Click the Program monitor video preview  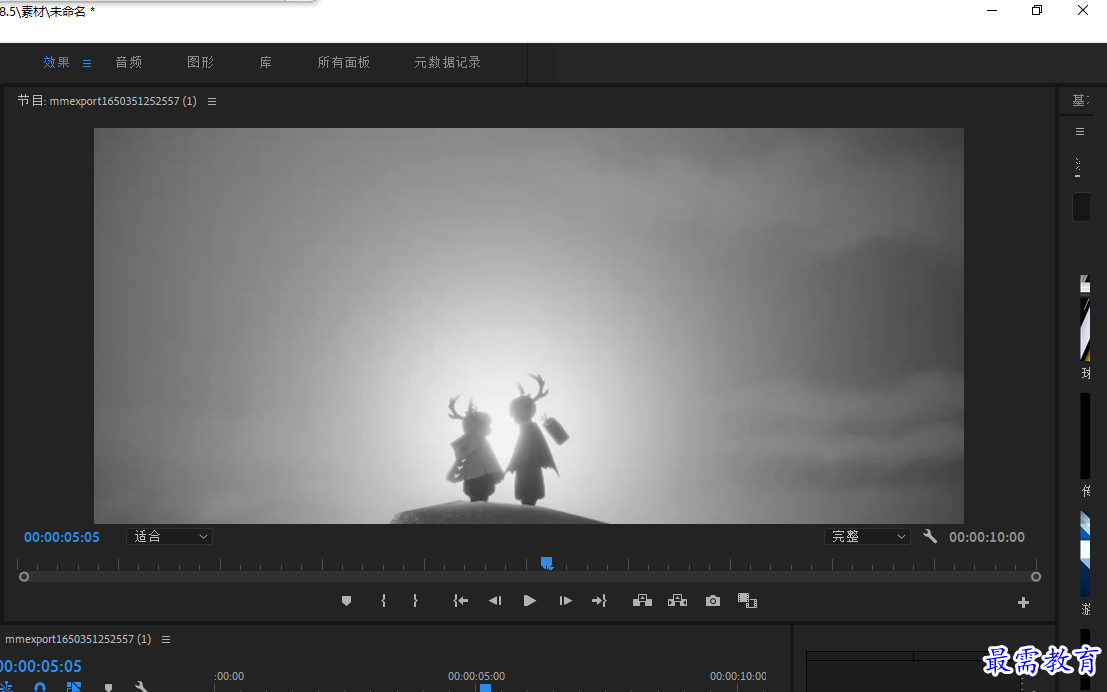[x=529, y=326]
